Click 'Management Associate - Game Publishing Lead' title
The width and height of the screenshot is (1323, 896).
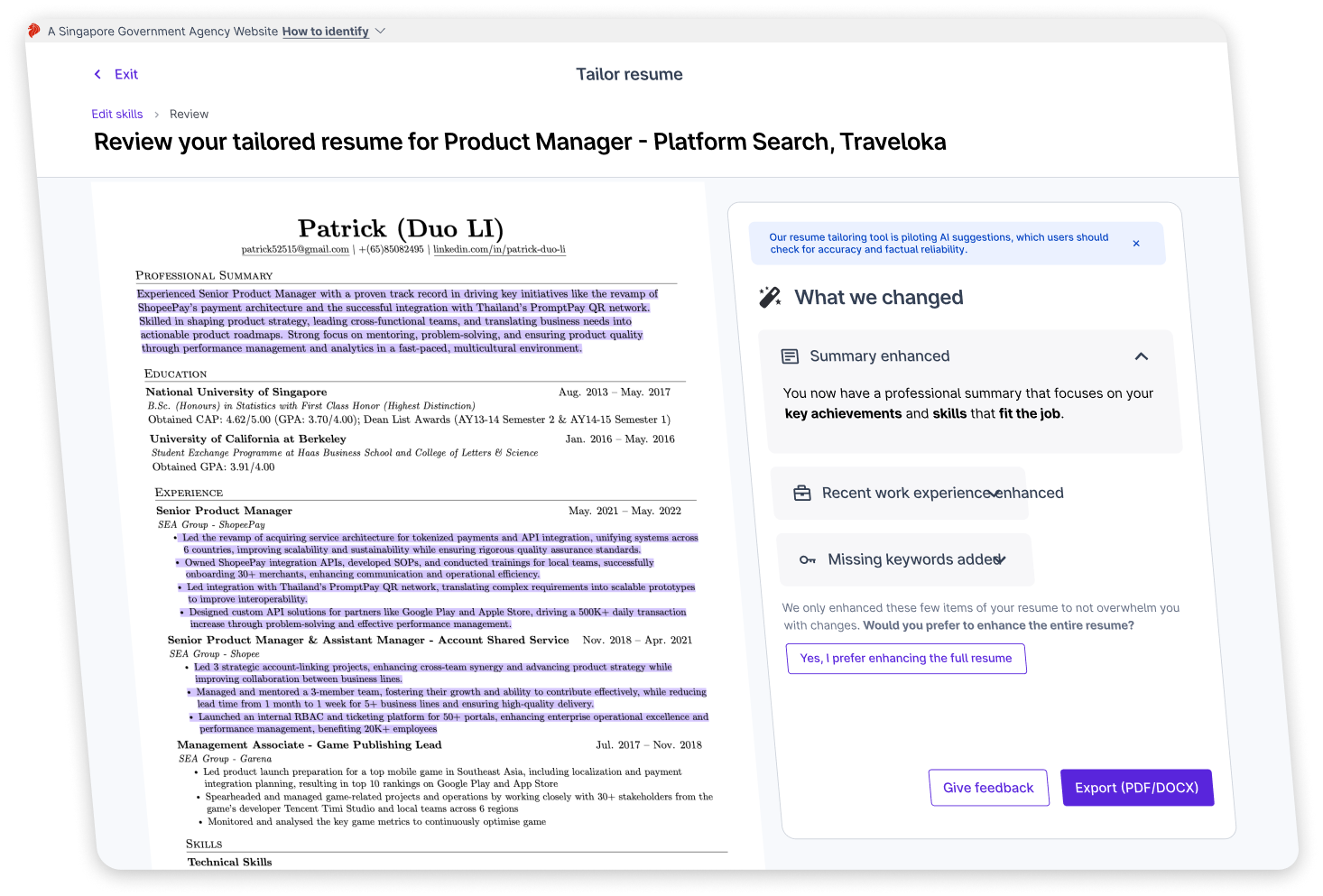pos(310,744)
